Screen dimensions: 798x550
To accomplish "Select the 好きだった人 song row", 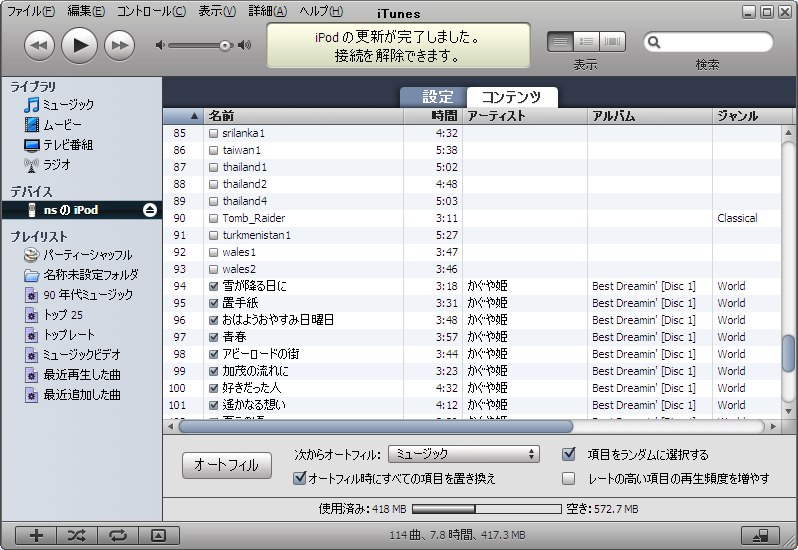I will pyautogui.click(x=472, y=388).
